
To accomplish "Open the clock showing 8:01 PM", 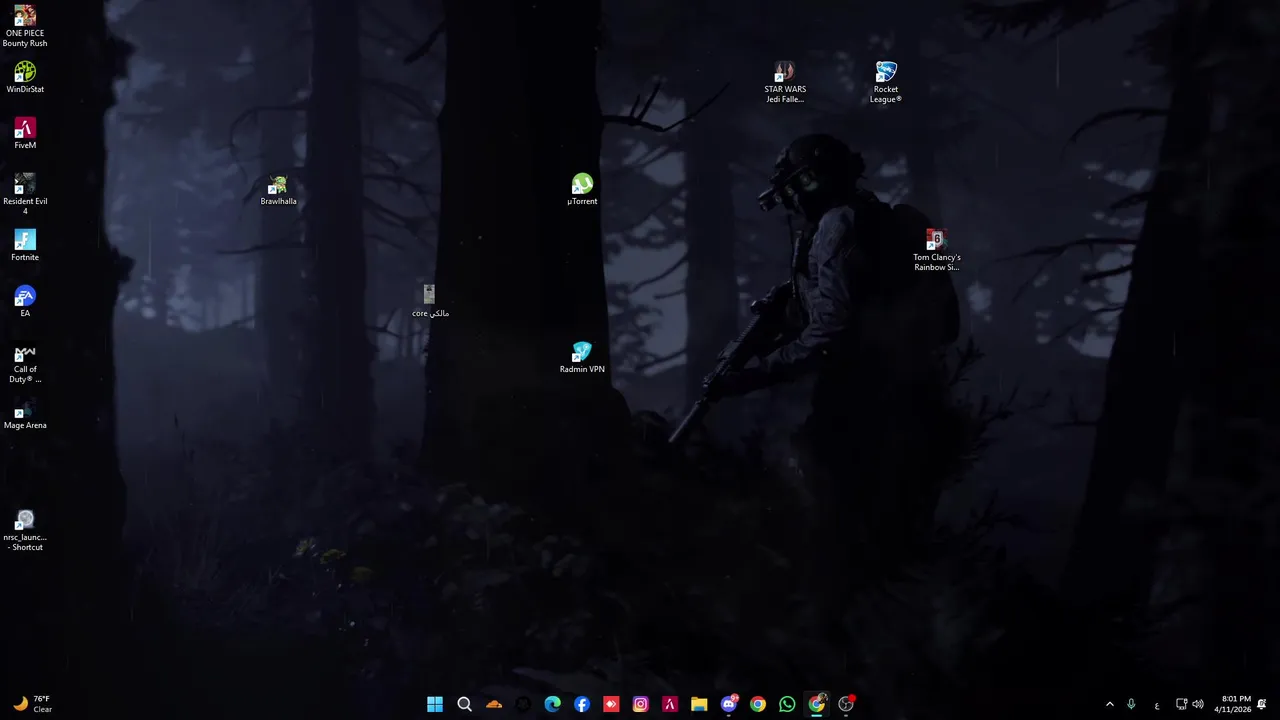I will pos(1233,704).
